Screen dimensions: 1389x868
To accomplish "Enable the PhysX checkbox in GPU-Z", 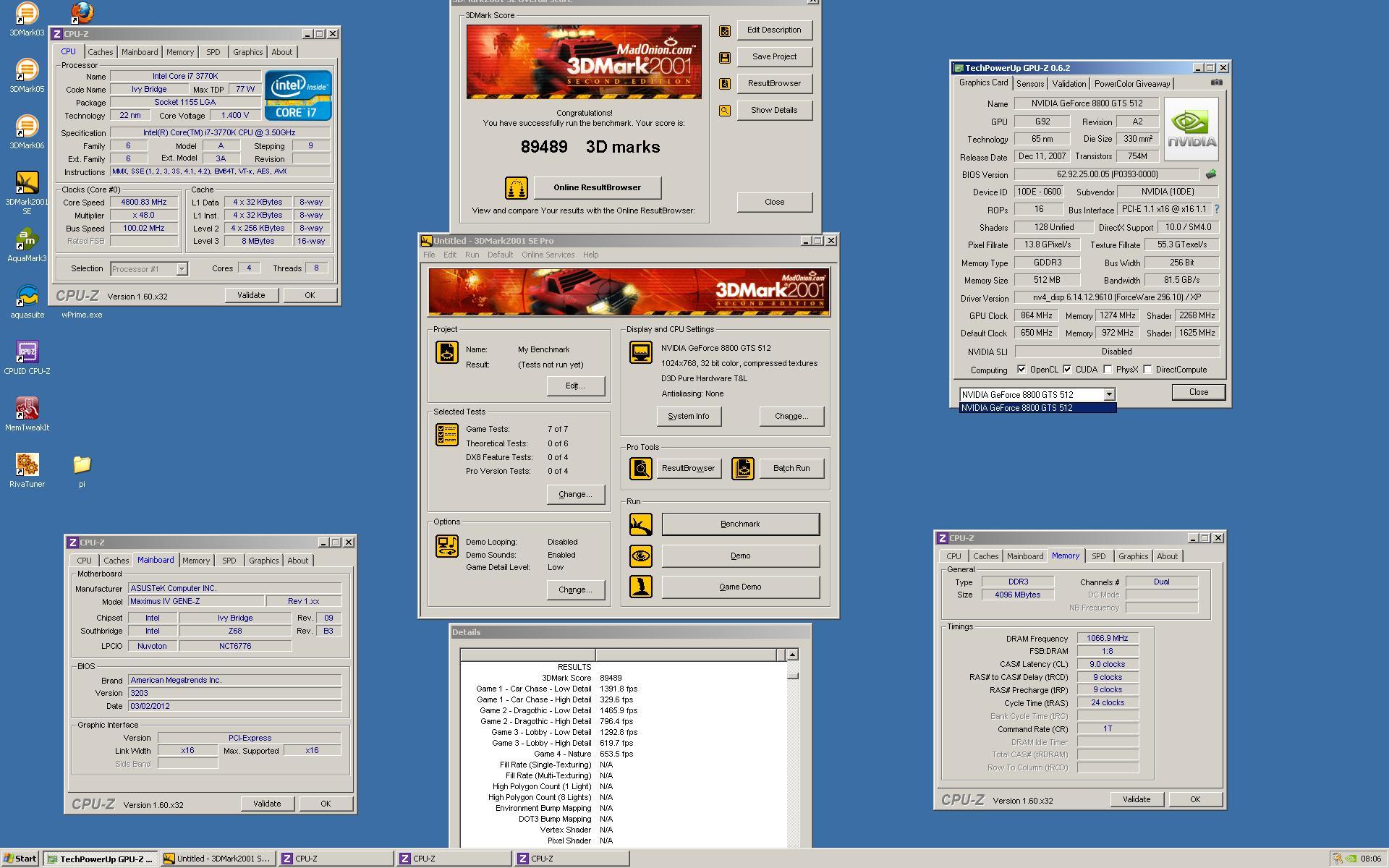I will pos(1108,370).
